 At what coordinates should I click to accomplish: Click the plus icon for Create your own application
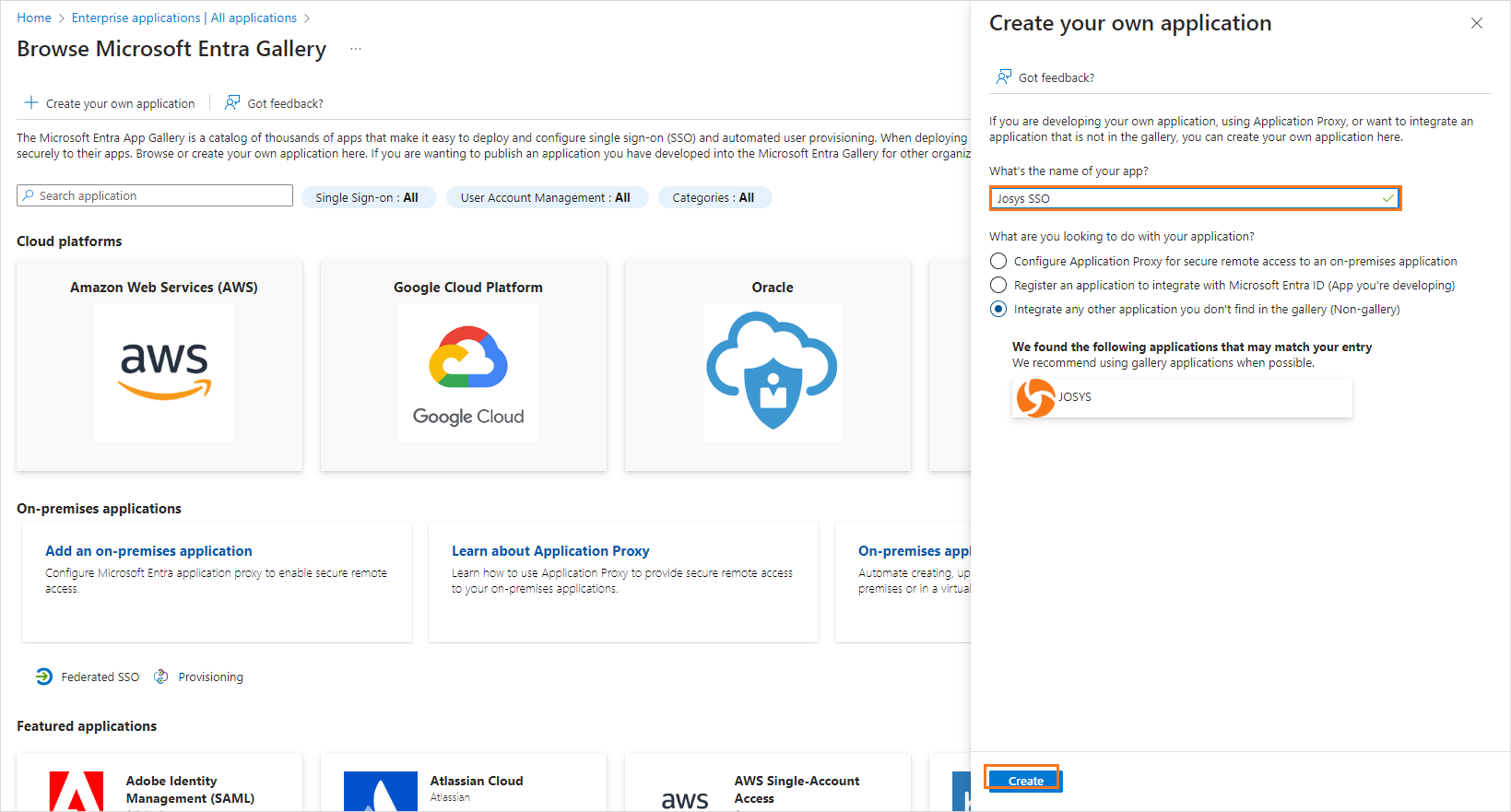coord(31,103)
